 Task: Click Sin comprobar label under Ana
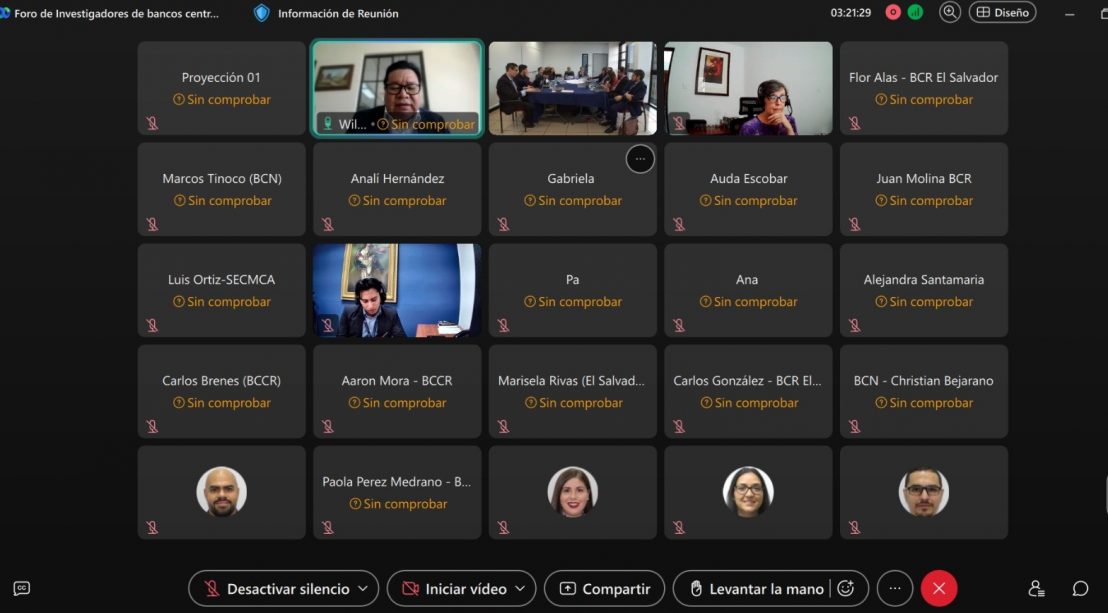[x=748, y=302]
